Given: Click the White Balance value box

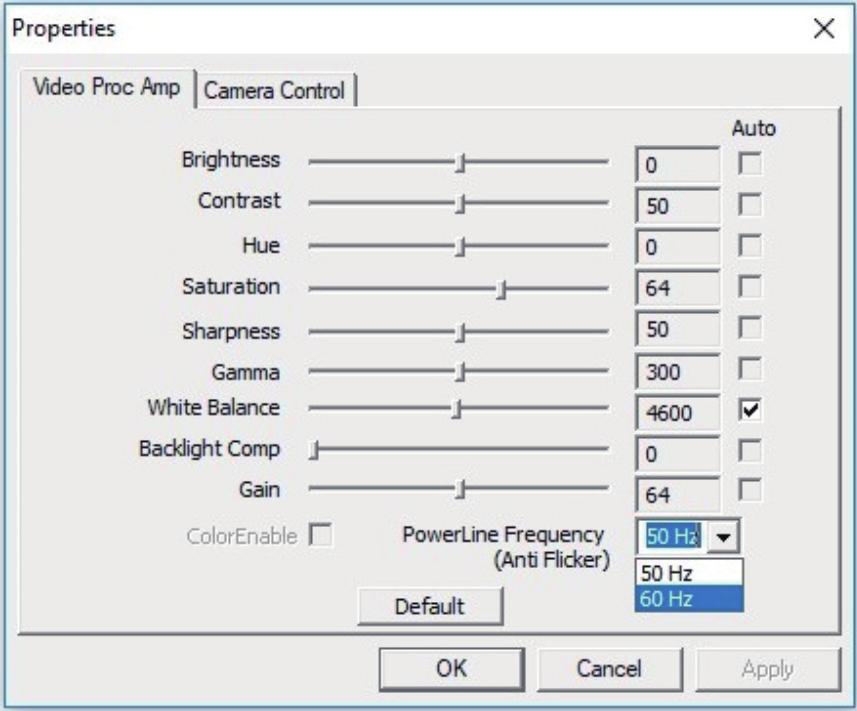Looking at the screenshot, I should click(x=677, y=413).
